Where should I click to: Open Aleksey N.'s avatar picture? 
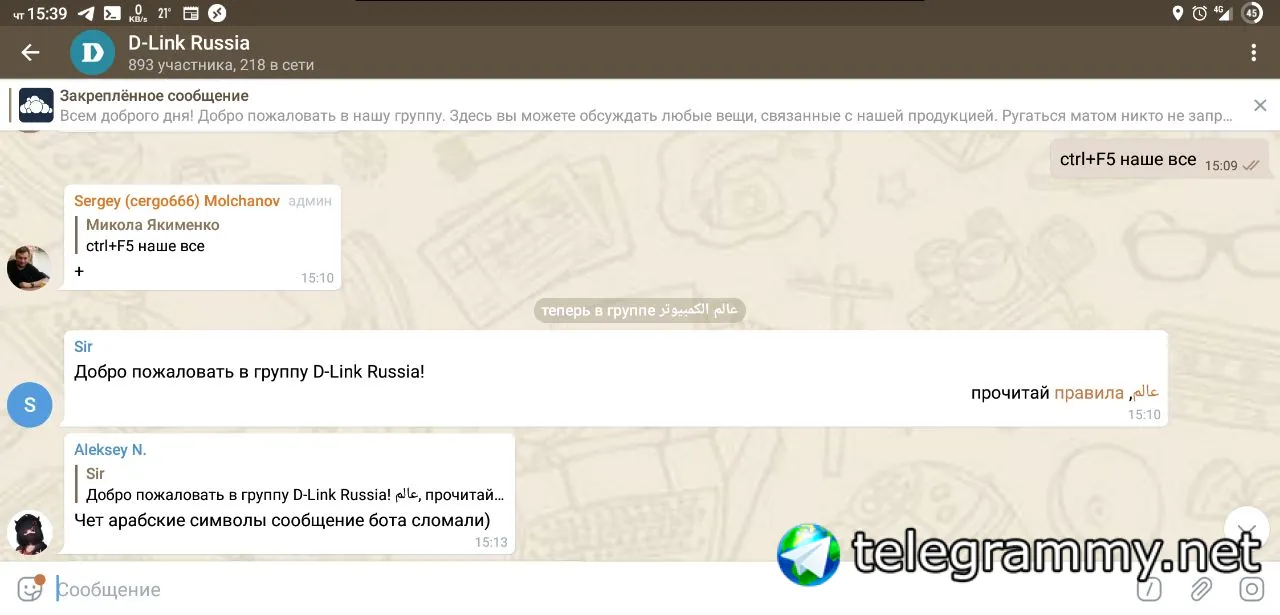(x=29, y=532)
